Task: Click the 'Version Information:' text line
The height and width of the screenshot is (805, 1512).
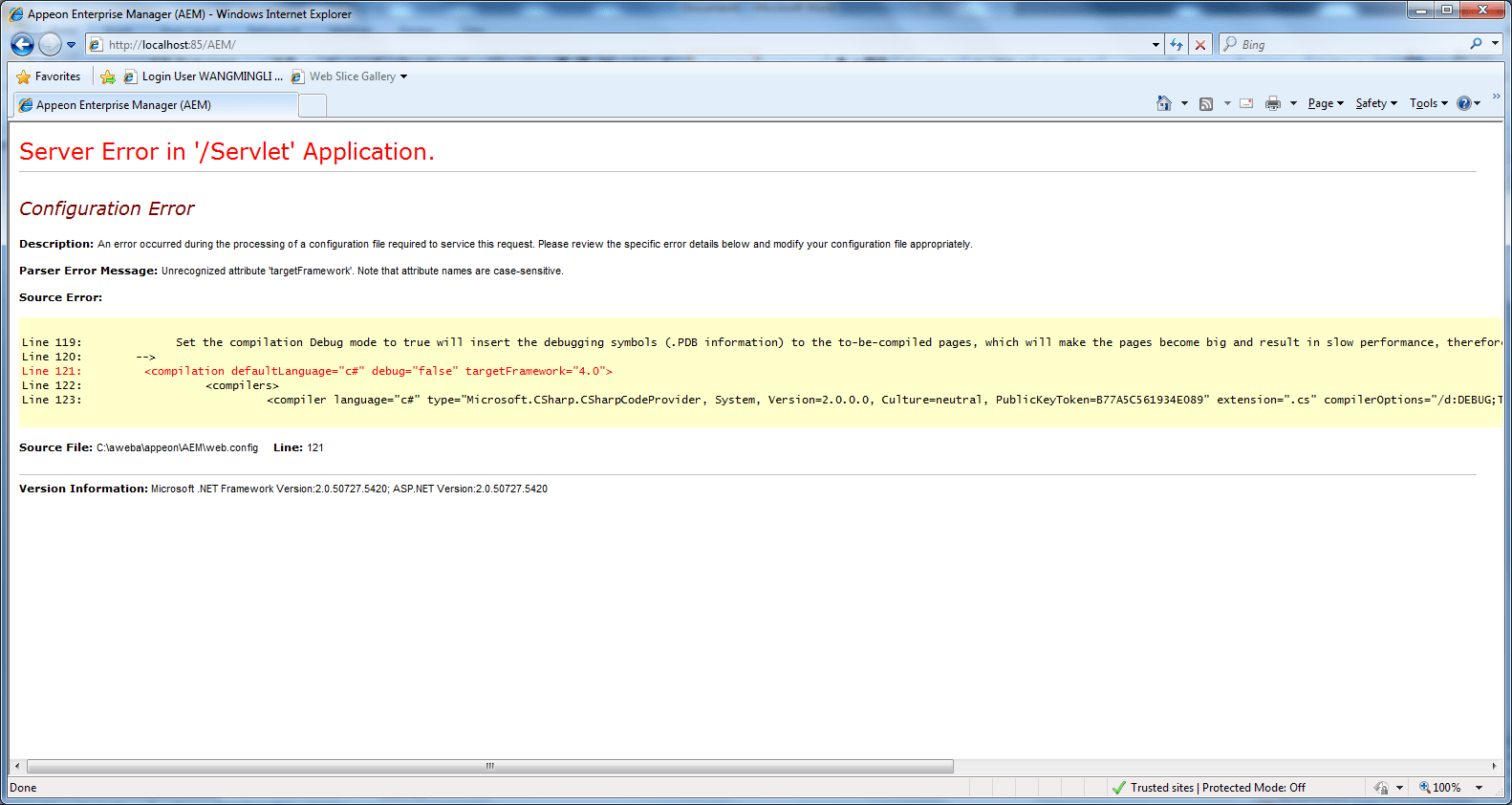Action: 283,489
